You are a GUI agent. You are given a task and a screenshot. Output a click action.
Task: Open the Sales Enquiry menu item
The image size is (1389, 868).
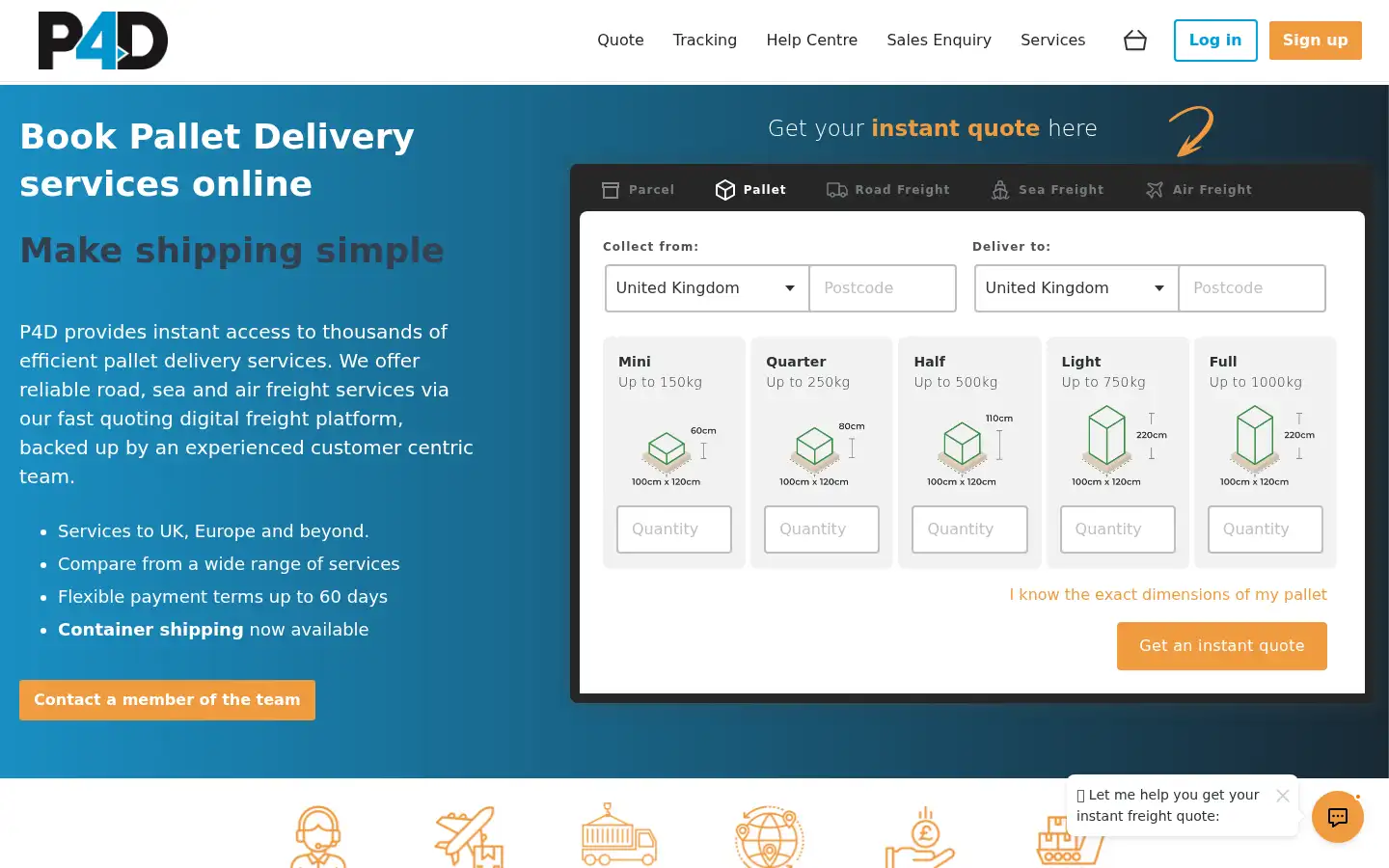[940, 41]
